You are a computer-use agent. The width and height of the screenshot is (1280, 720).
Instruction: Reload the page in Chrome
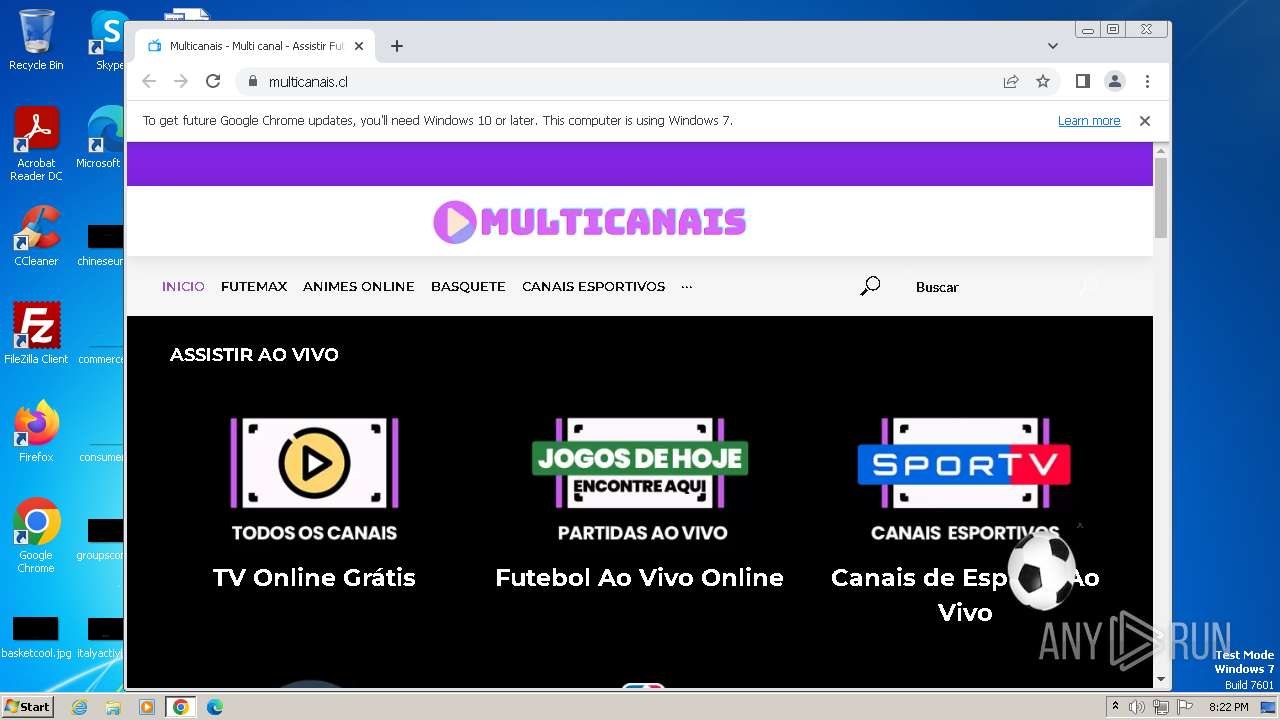(x=213, y=81)
